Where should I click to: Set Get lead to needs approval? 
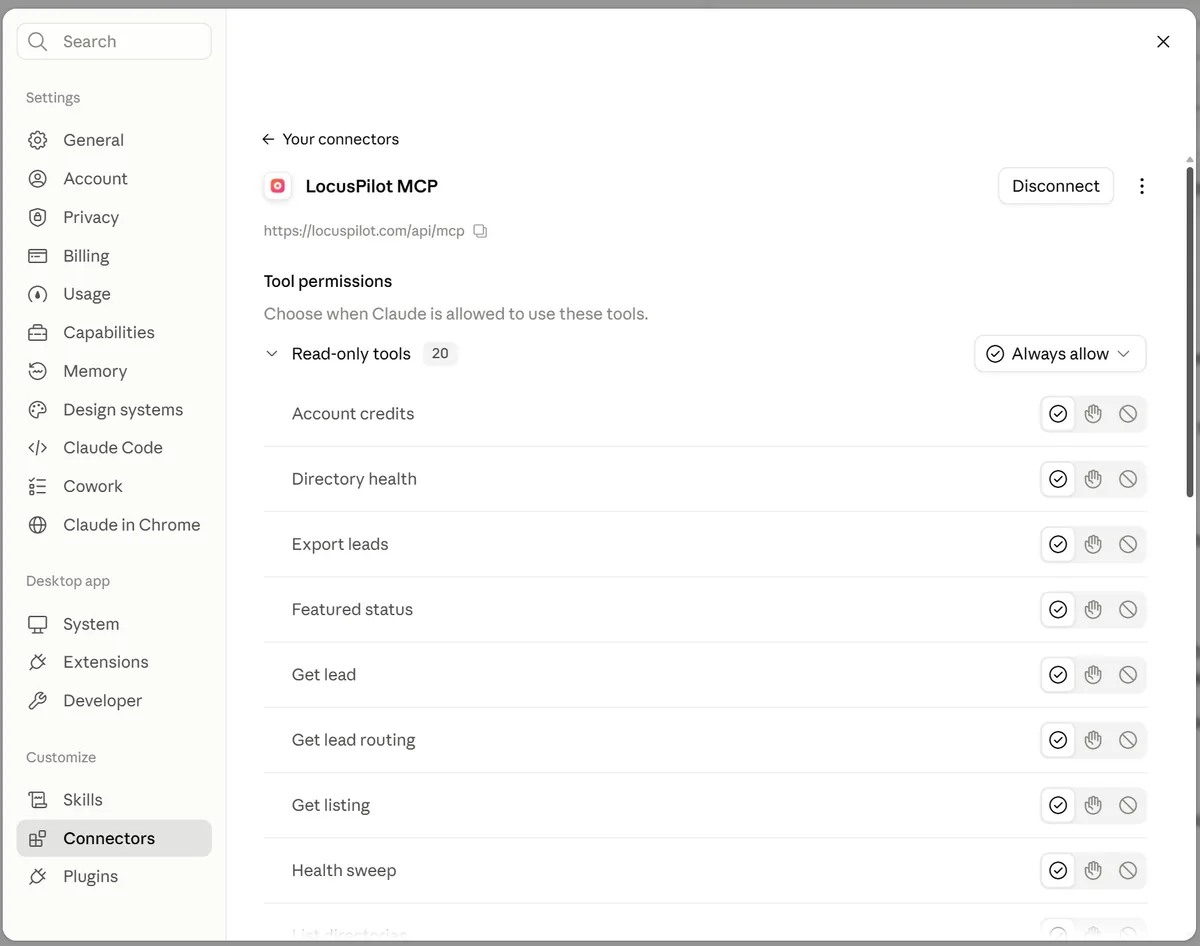click(1093, 675)
